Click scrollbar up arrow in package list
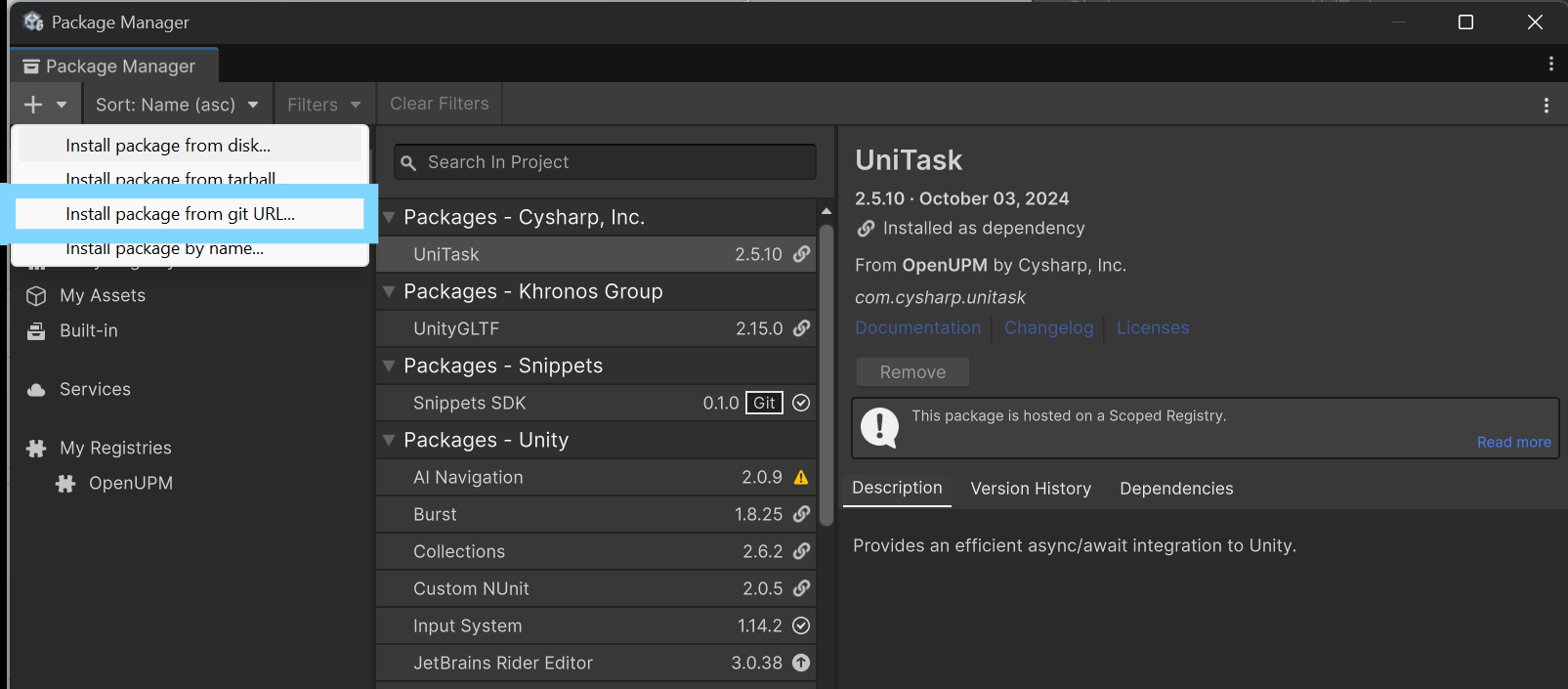1568x689 pixels. 826,211
